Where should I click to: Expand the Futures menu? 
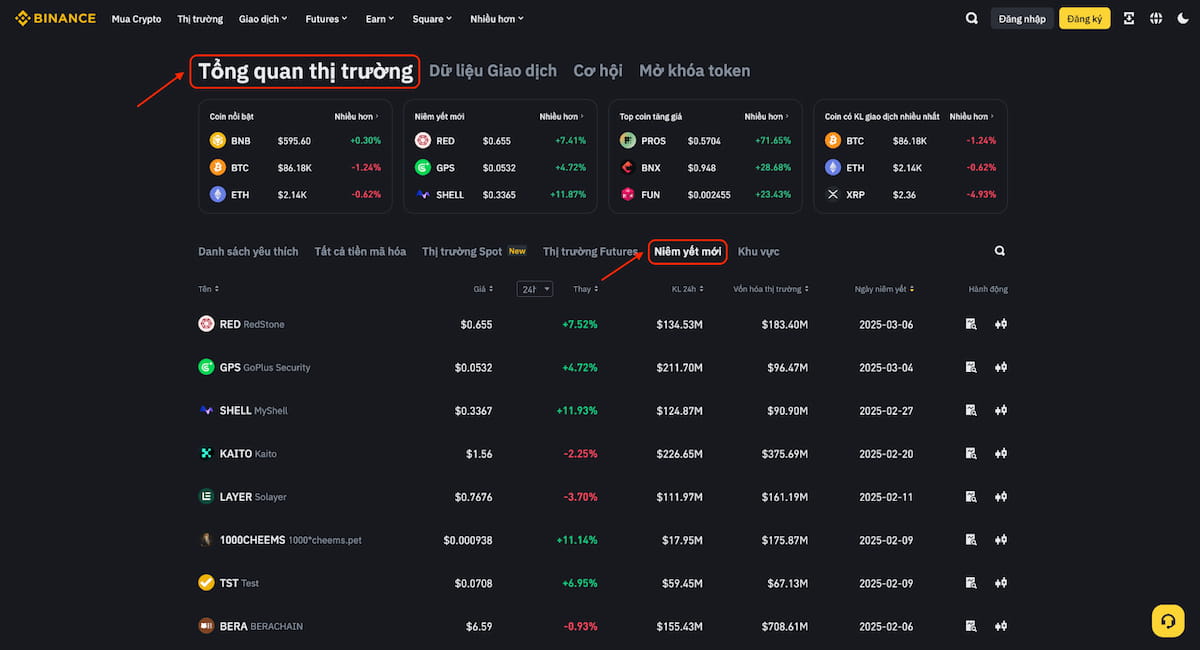tap(327, 19)
